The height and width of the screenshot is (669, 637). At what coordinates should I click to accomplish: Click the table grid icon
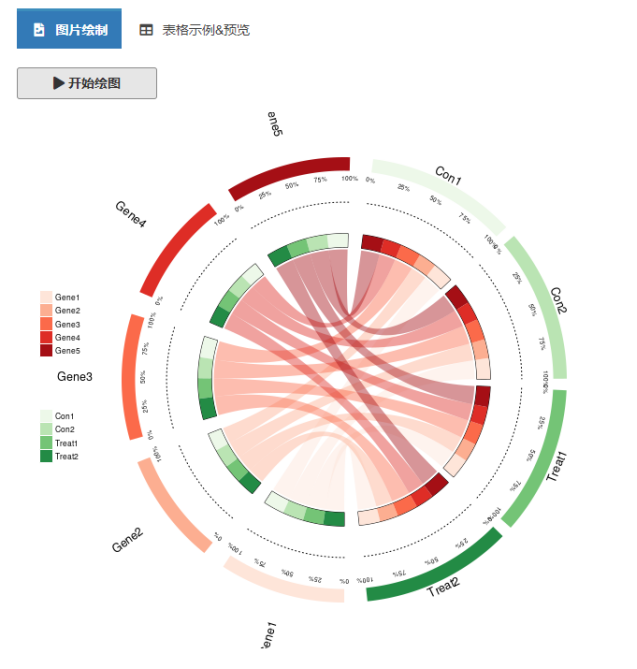pos(146,30)
